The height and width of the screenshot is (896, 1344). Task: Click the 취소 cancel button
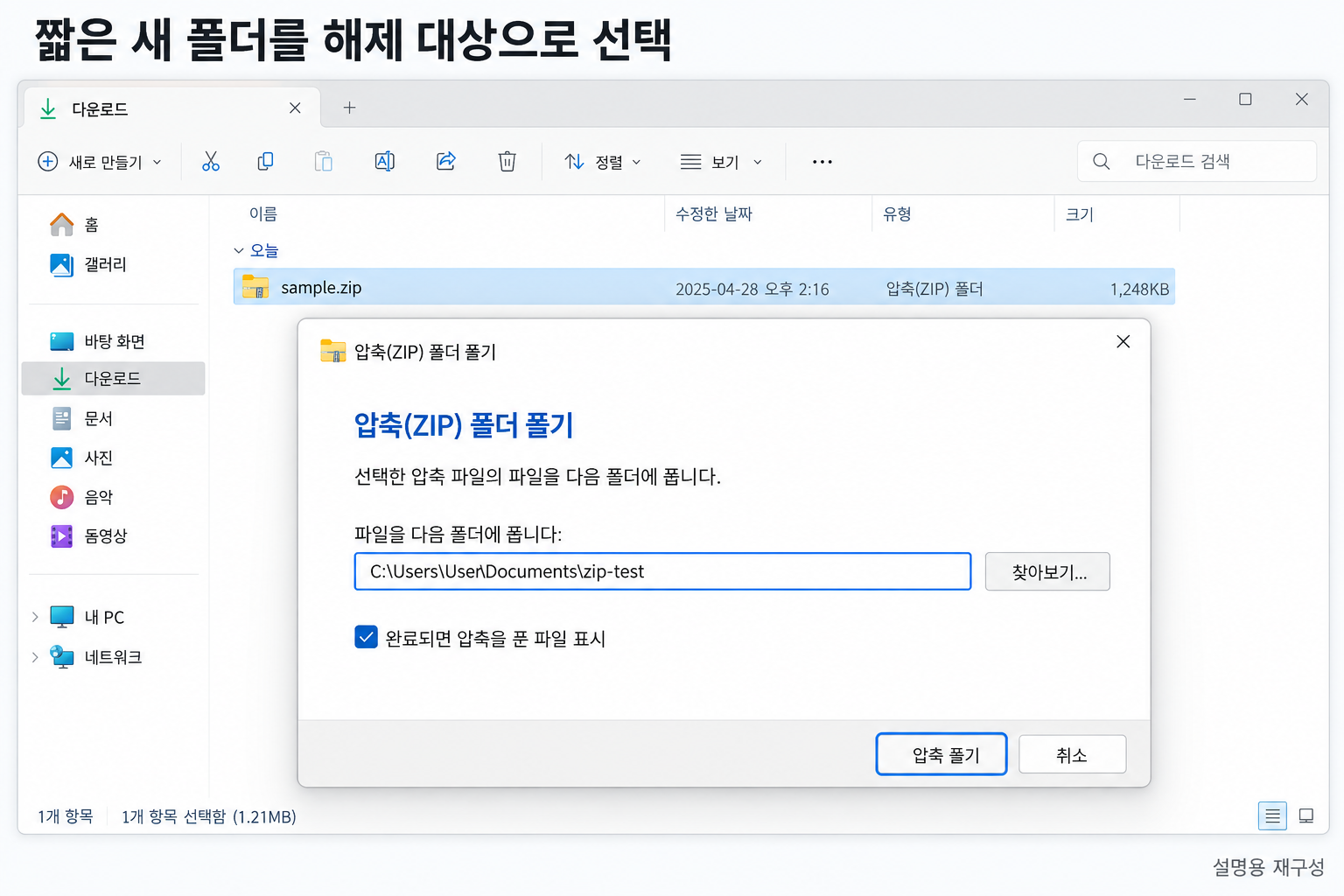pos(1073,754)
